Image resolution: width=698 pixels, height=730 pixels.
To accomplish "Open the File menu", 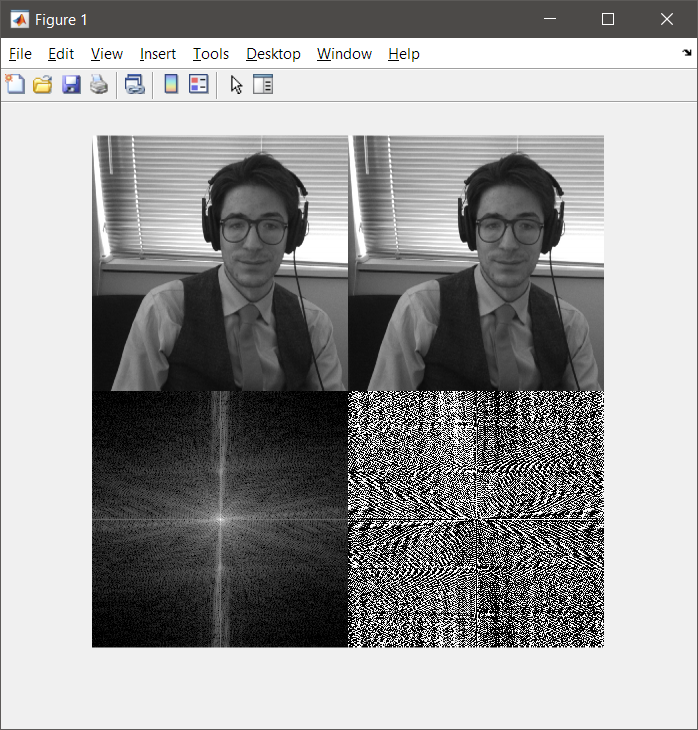I will pos(20,54).
